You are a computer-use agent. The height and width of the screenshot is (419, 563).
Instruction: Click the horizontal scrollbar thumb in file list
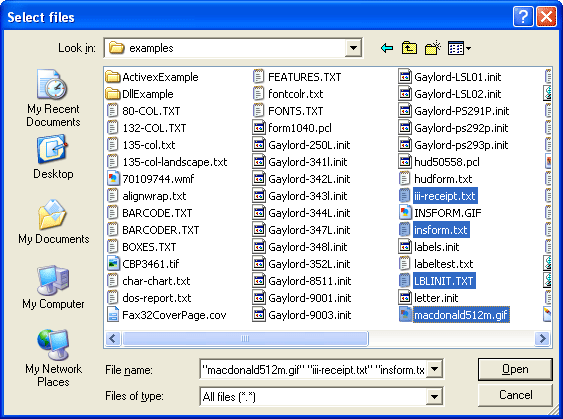pyautogui.click(x=245, y=338)
